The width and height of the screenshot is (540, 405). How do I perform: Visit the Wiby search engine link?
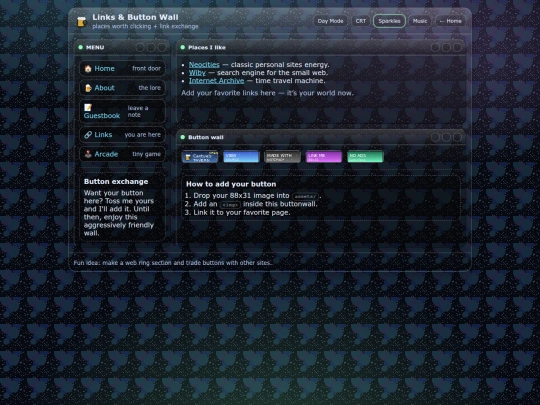click(x=197, y=73)
